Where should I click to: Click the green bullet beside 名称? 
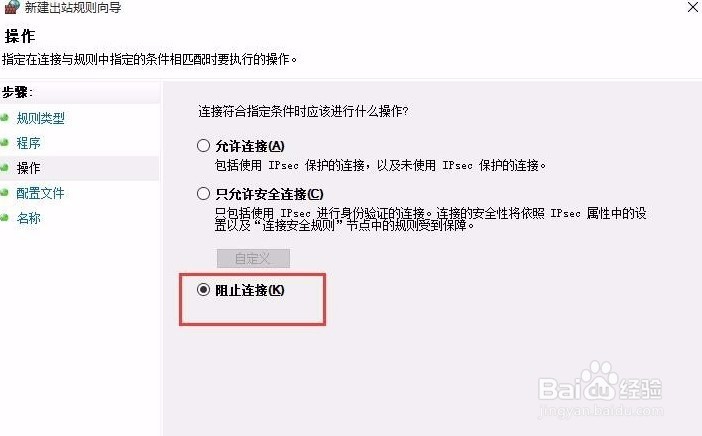click(4, 218)
